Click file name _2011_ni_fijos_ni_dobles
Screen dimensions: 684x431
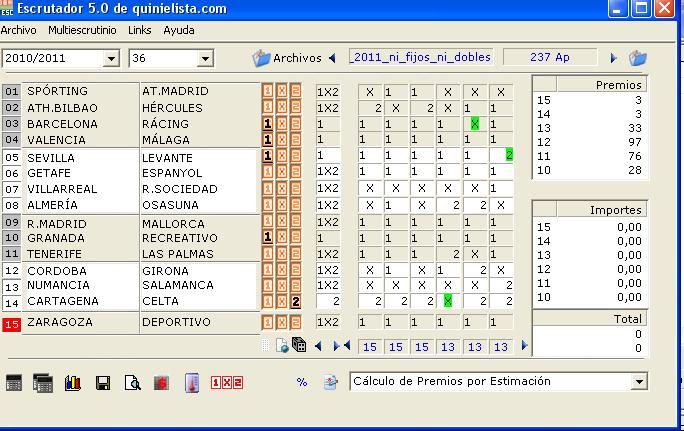tap(421, 57)
